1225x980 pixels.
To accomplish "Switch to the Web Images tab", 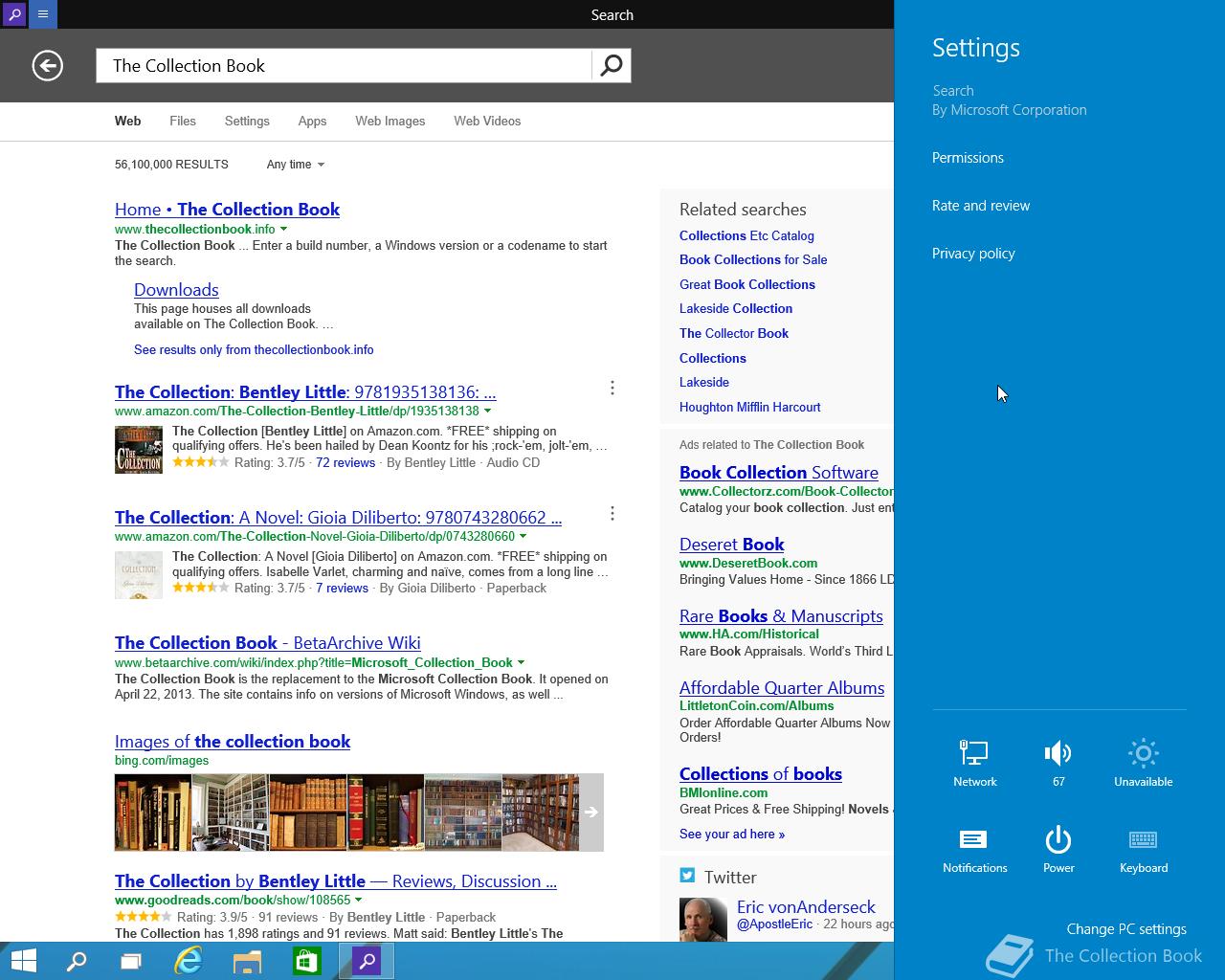I will pos(390,122).
